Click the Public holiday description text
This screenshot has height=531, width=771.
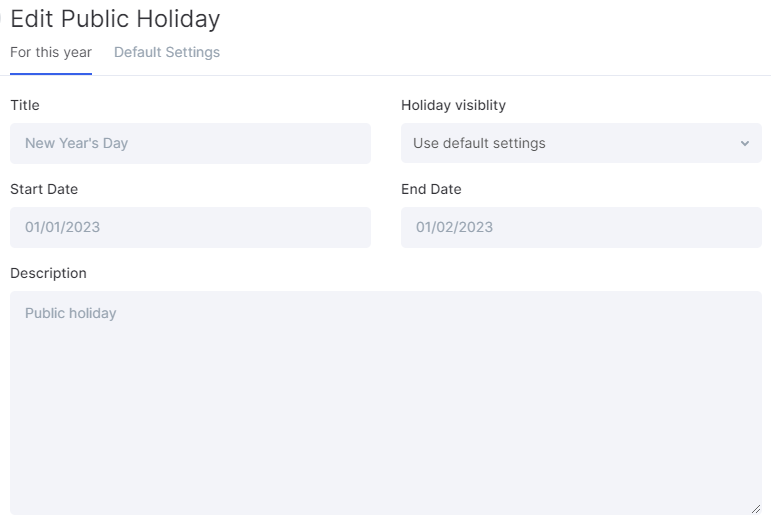tap(71, 313)
